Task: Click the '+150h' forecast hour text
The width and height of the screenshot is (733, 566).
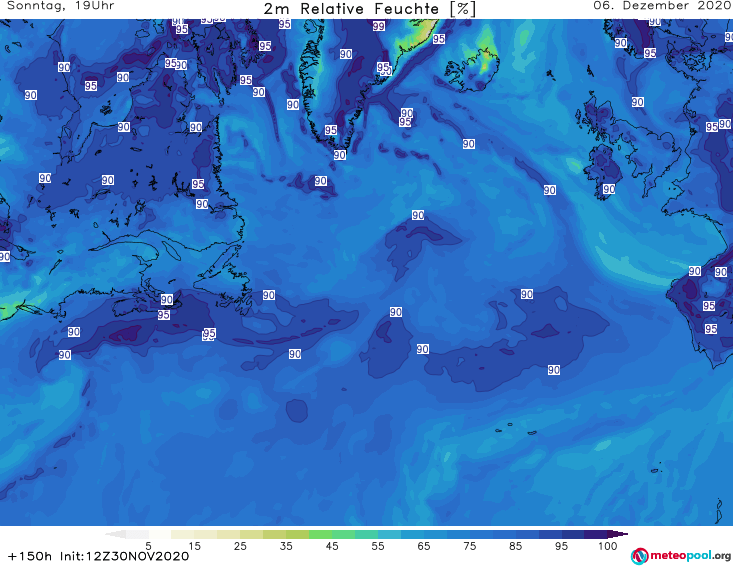Action: click(30, 556)
